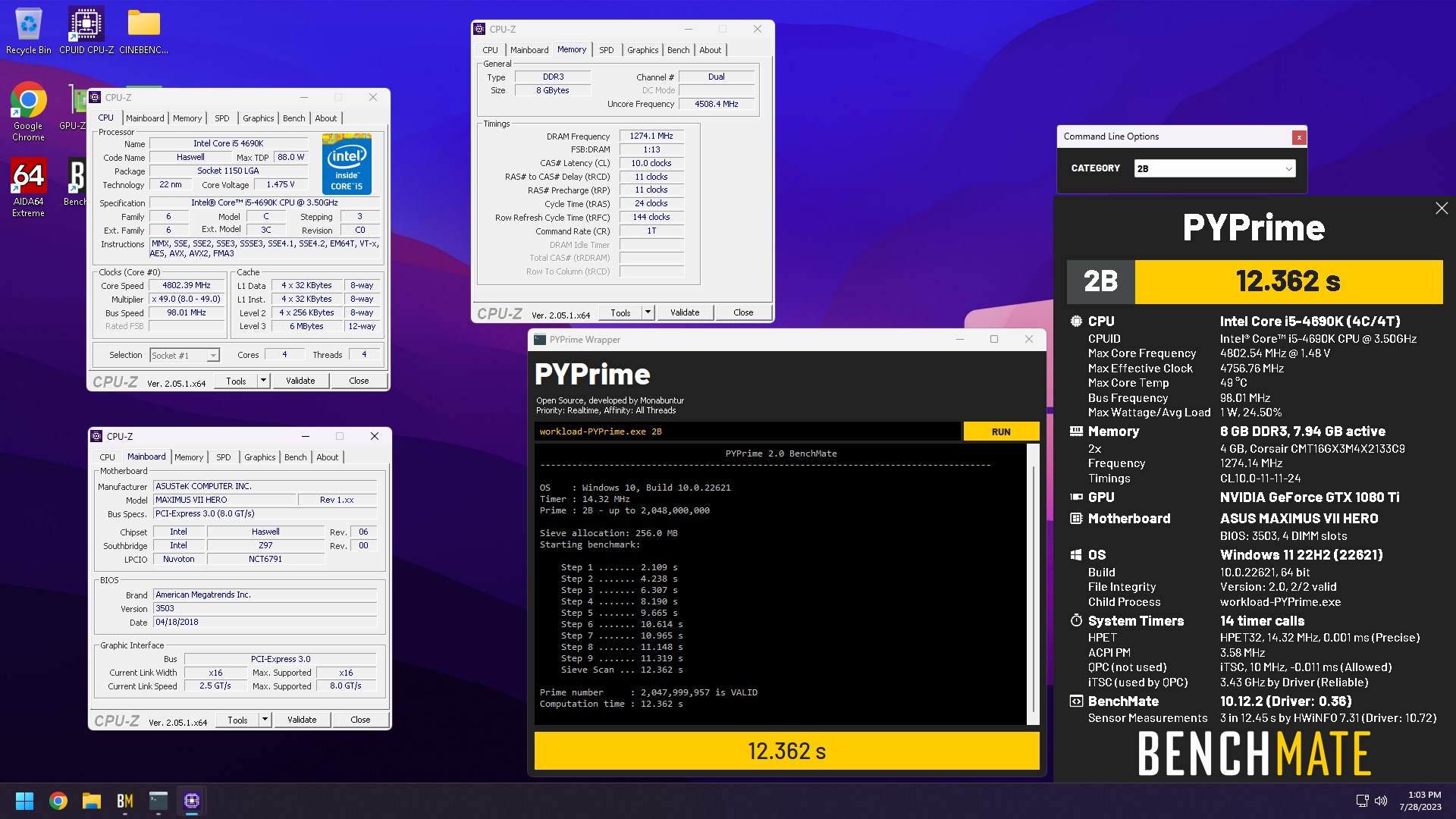Open the CPUID CPU-Z desktop shortcut
Screen dimensions: 1456x819
86,31
